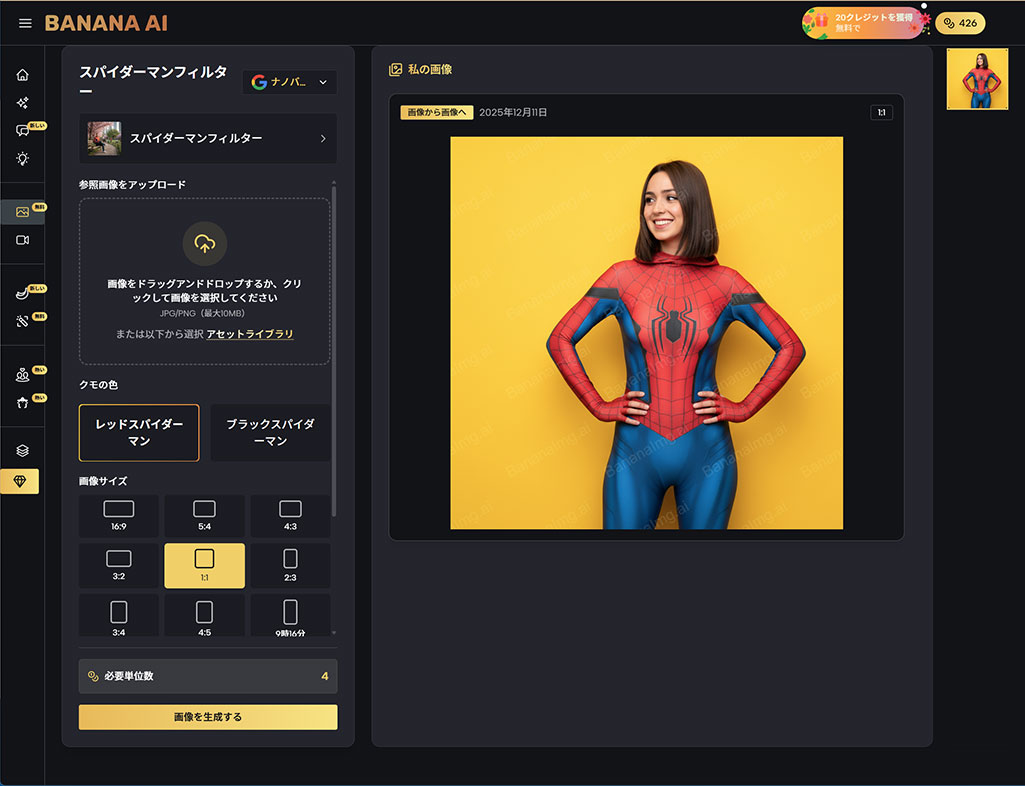Choose the 2:3 image size

[290, 565]
